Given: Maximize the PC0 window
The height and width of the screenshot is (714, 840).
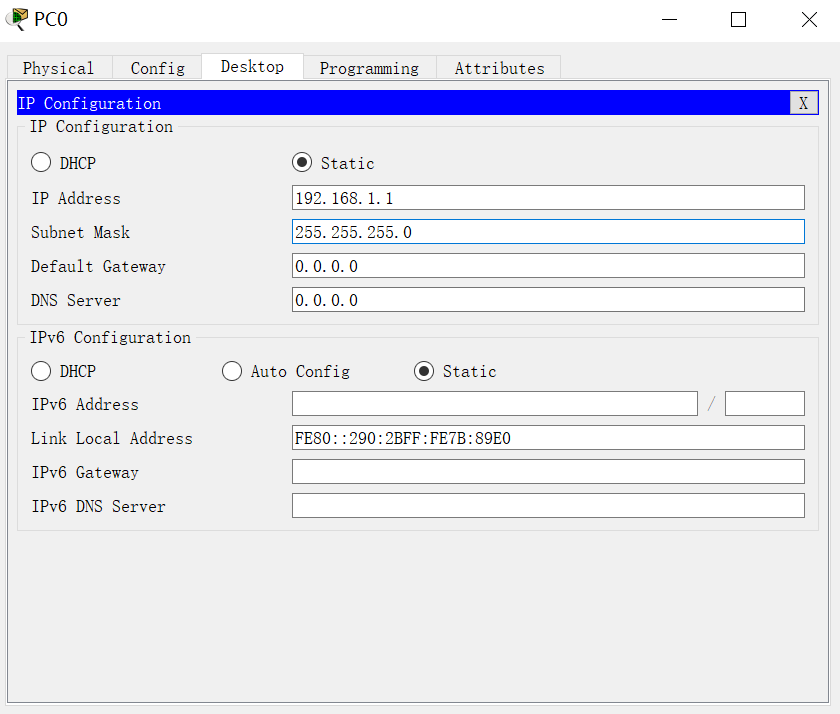Looking at the screenshot, I should pyautogui.click(x=738, y=20).
